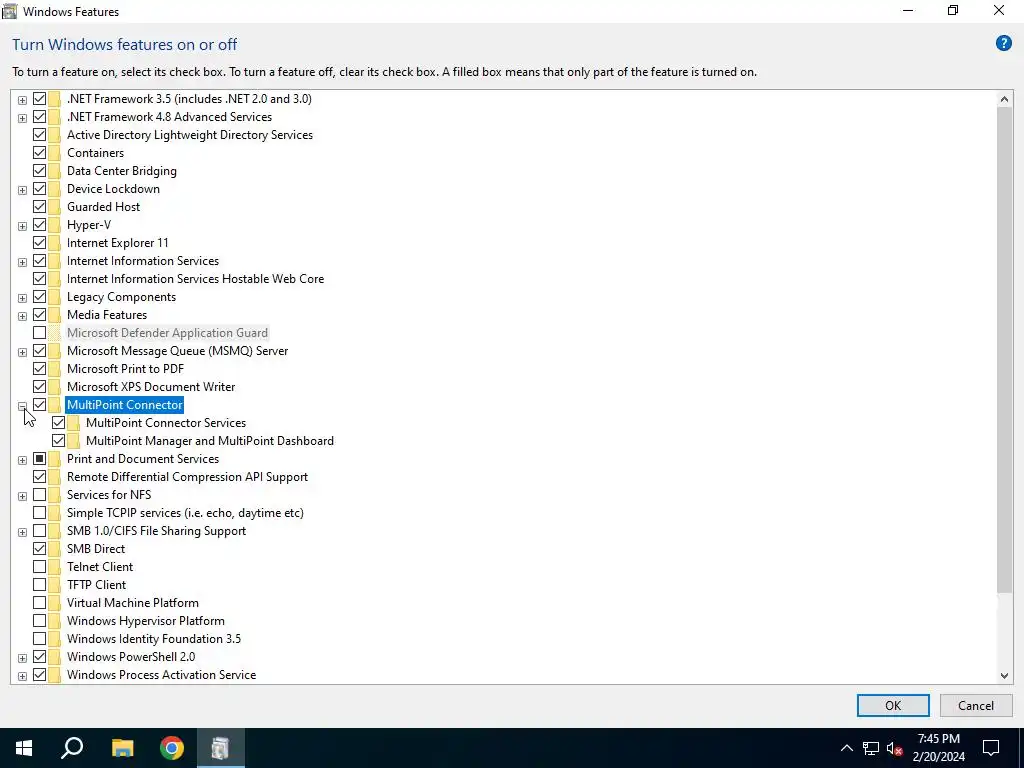
Task: Expand the Services for NFS node
Action: [22, 496]
